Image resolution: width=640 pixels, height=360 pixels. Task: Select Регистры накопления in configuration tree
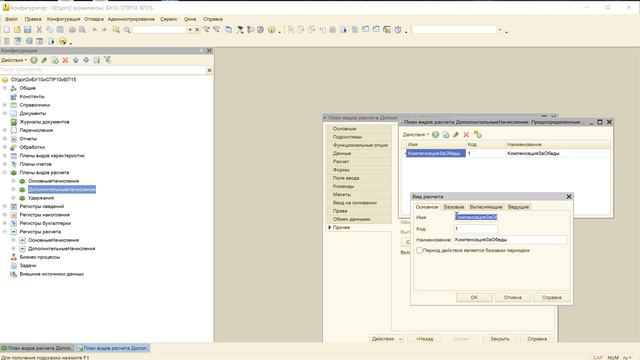coord(44,215)
